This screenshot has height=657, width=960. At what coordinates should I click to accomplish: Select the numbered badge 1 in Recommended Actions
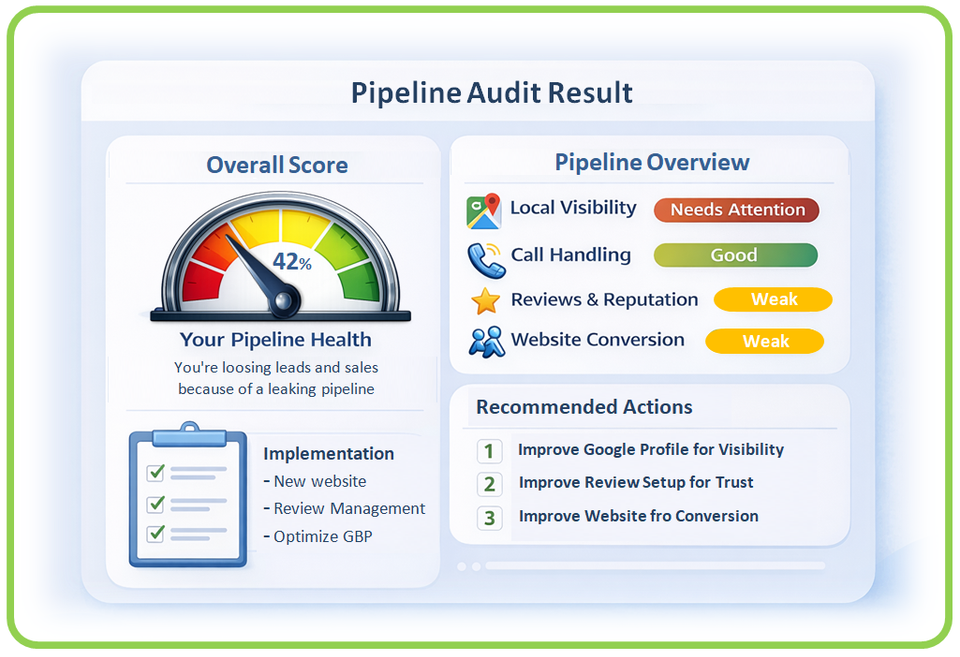[489, 451]
